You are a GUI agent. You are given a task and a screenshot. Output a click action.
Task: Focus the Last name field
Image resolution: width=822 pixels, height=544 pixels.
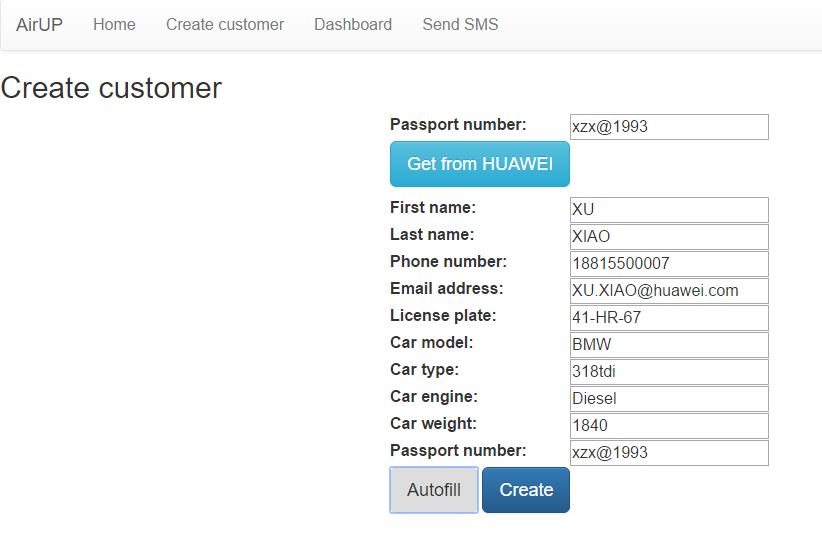pos(669,237)
